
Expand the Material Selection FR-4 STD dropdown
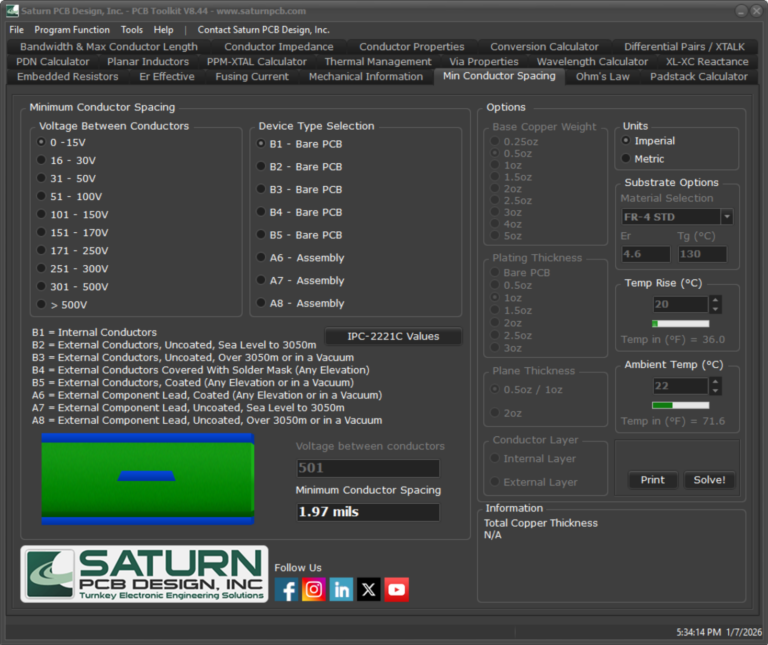727,217
